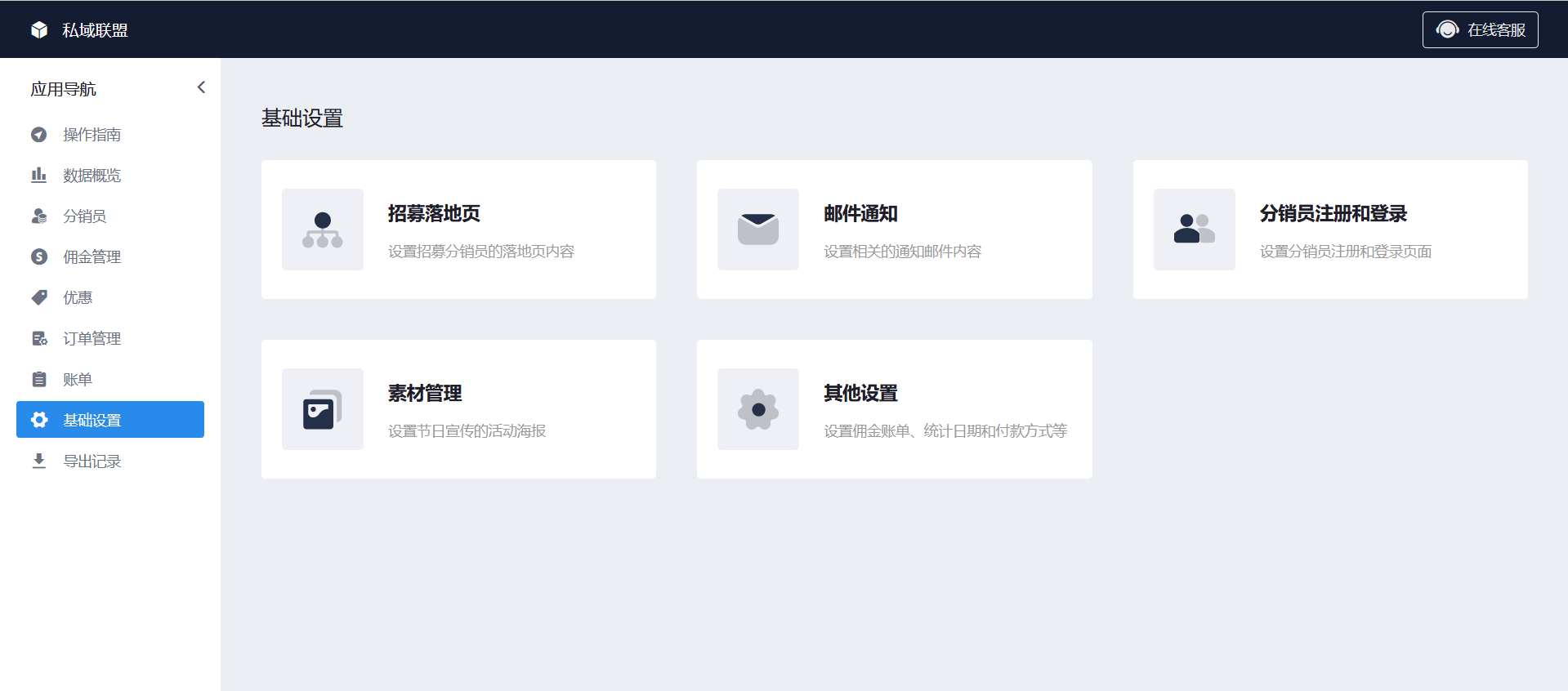Select the active 基础设置 menu item
Viewport: 1568px width, 691px height.
110,420
